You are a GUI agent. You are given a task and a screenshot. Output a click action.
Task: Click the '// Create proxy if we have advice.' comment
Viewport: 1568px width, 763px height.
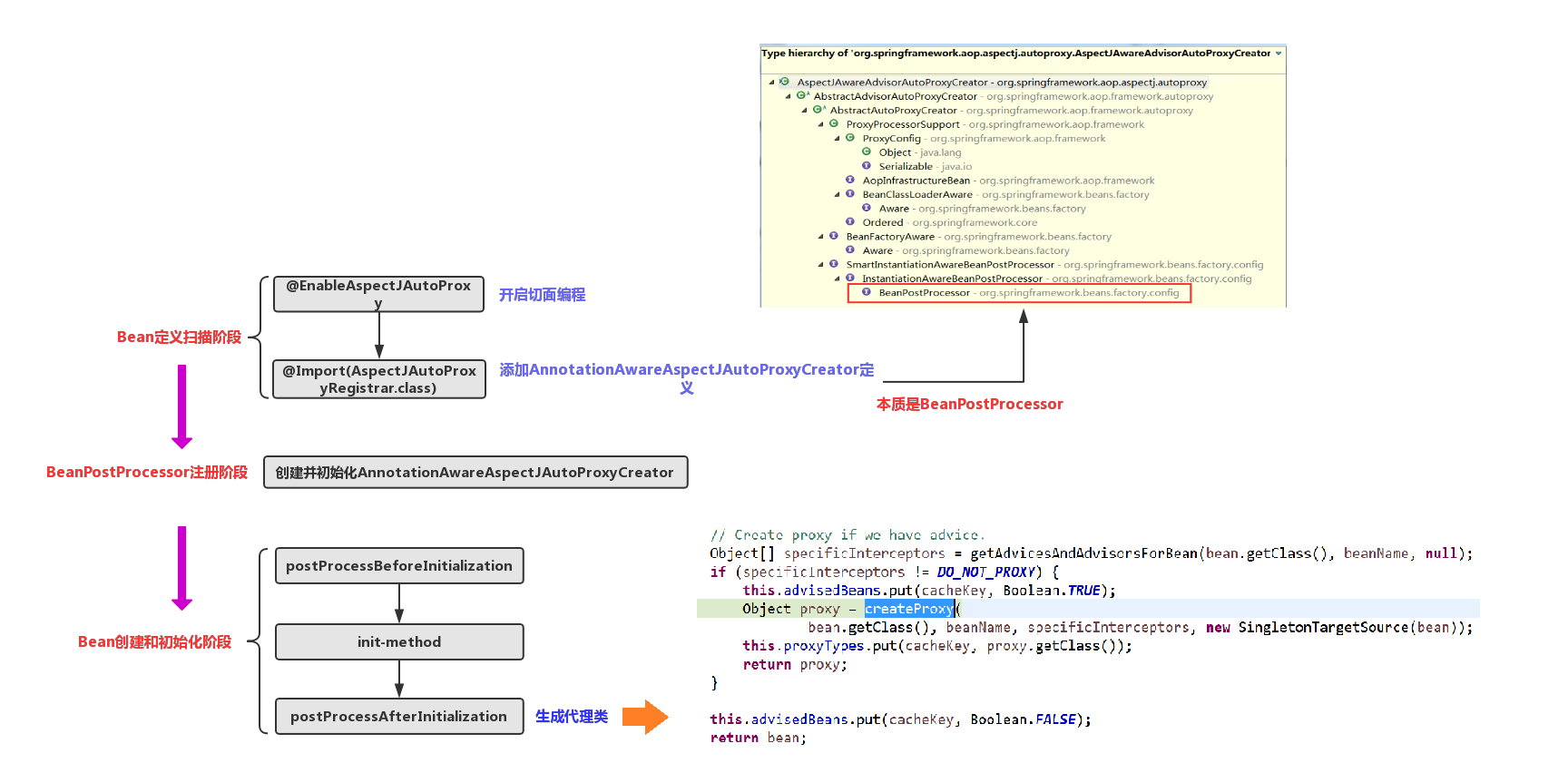[x=847, y=535]
